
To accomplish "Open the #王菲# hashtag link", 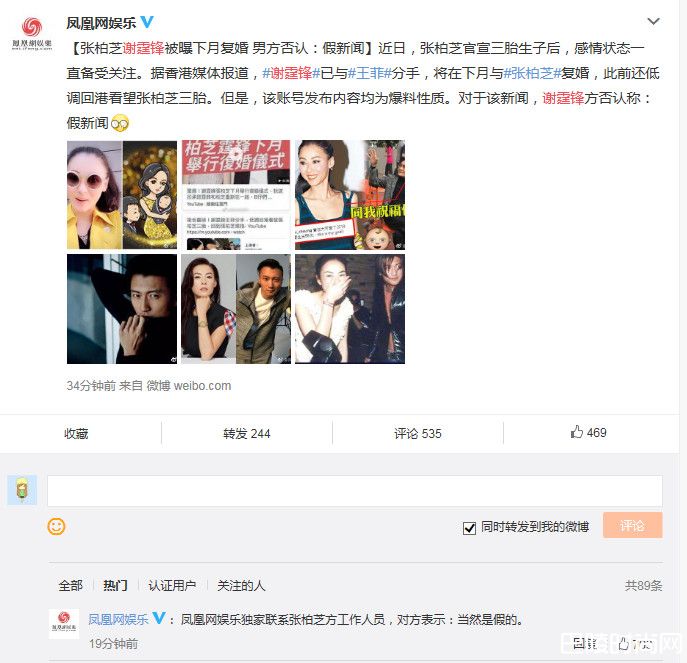I will pyautogui.click(x=369, y=73).
